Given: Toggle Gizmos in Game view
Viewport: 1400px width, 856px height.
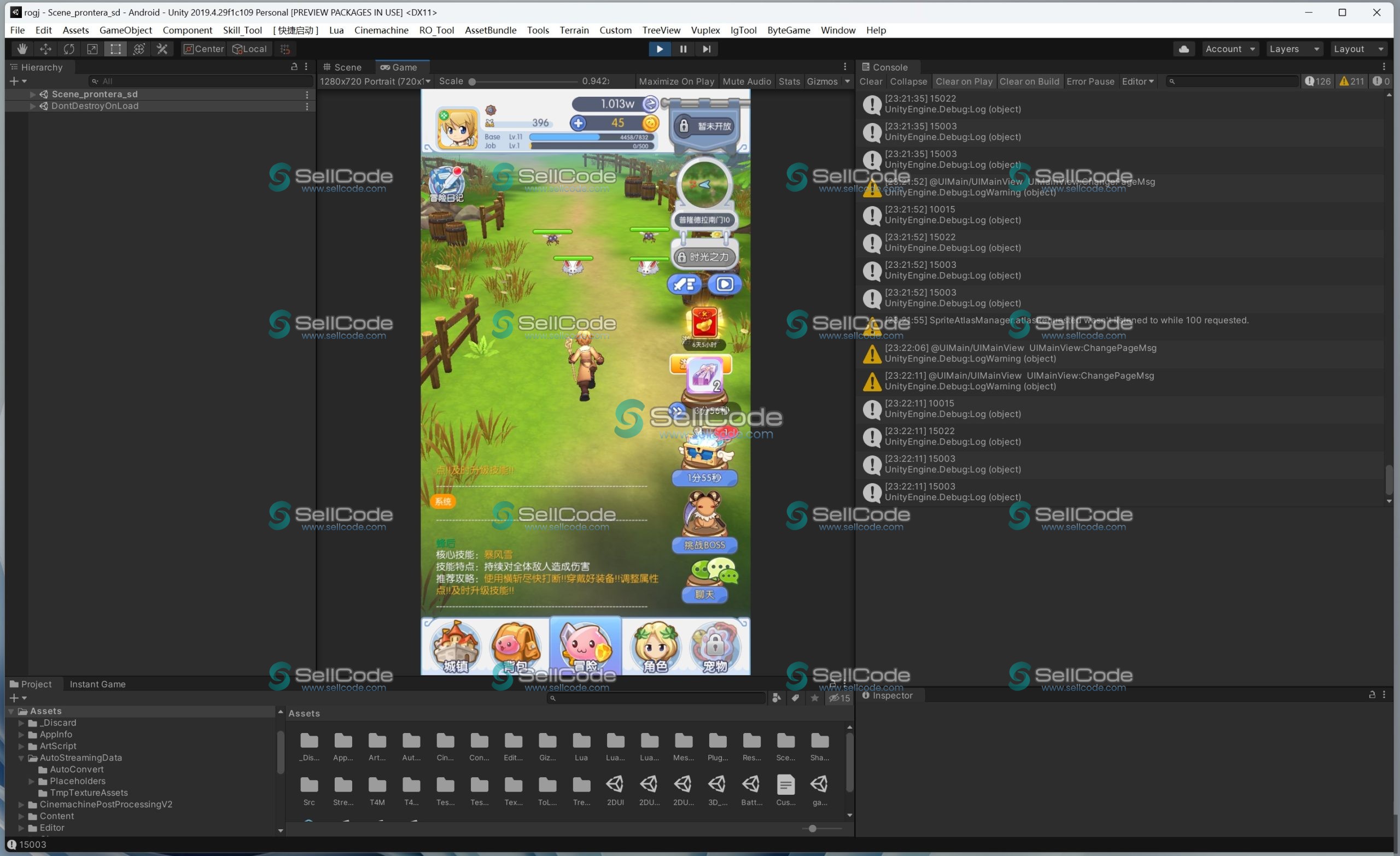Looking at the screenshot, I should click(x=822, y=81).
